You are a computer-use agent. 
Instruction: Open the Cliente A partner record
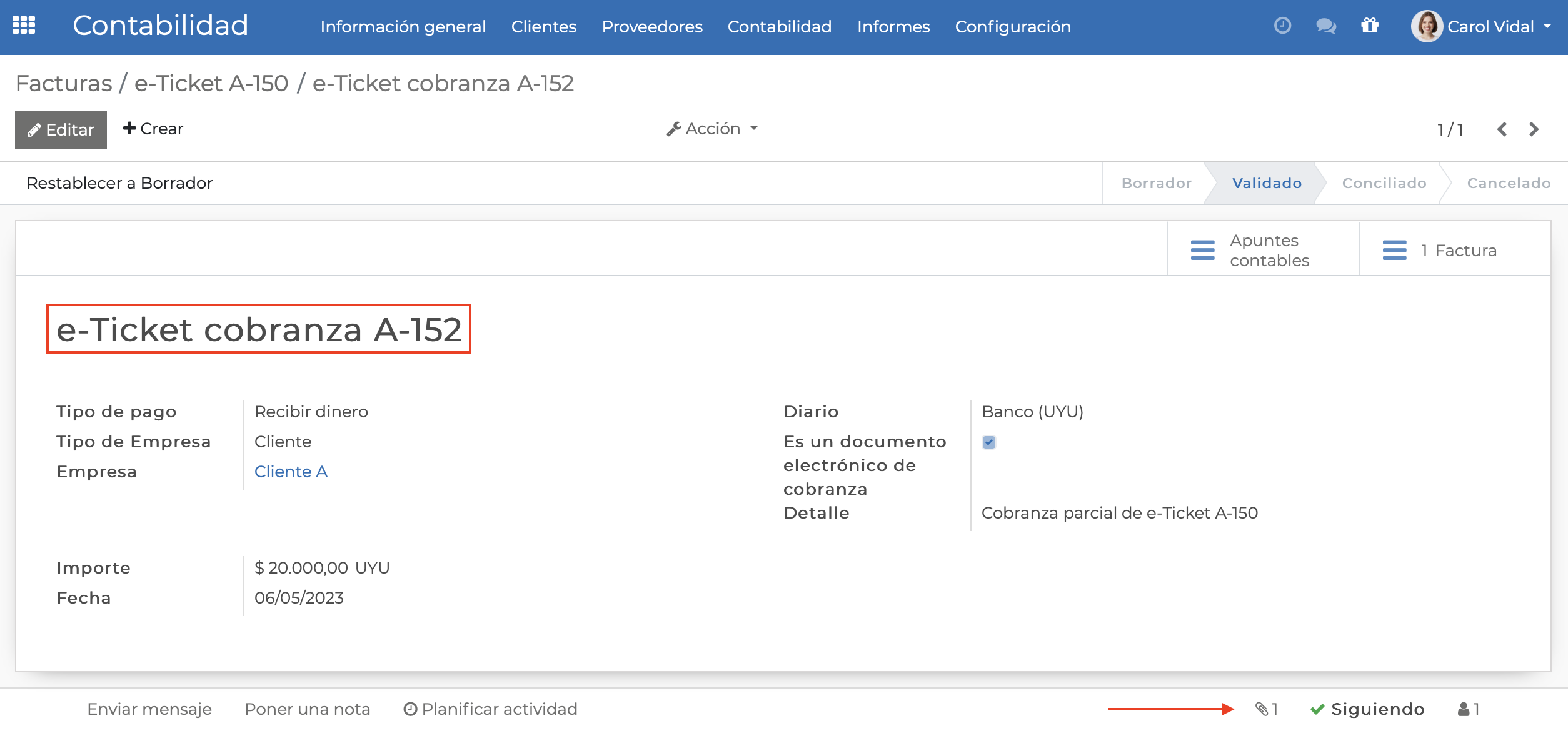click(x=291, y=472)
